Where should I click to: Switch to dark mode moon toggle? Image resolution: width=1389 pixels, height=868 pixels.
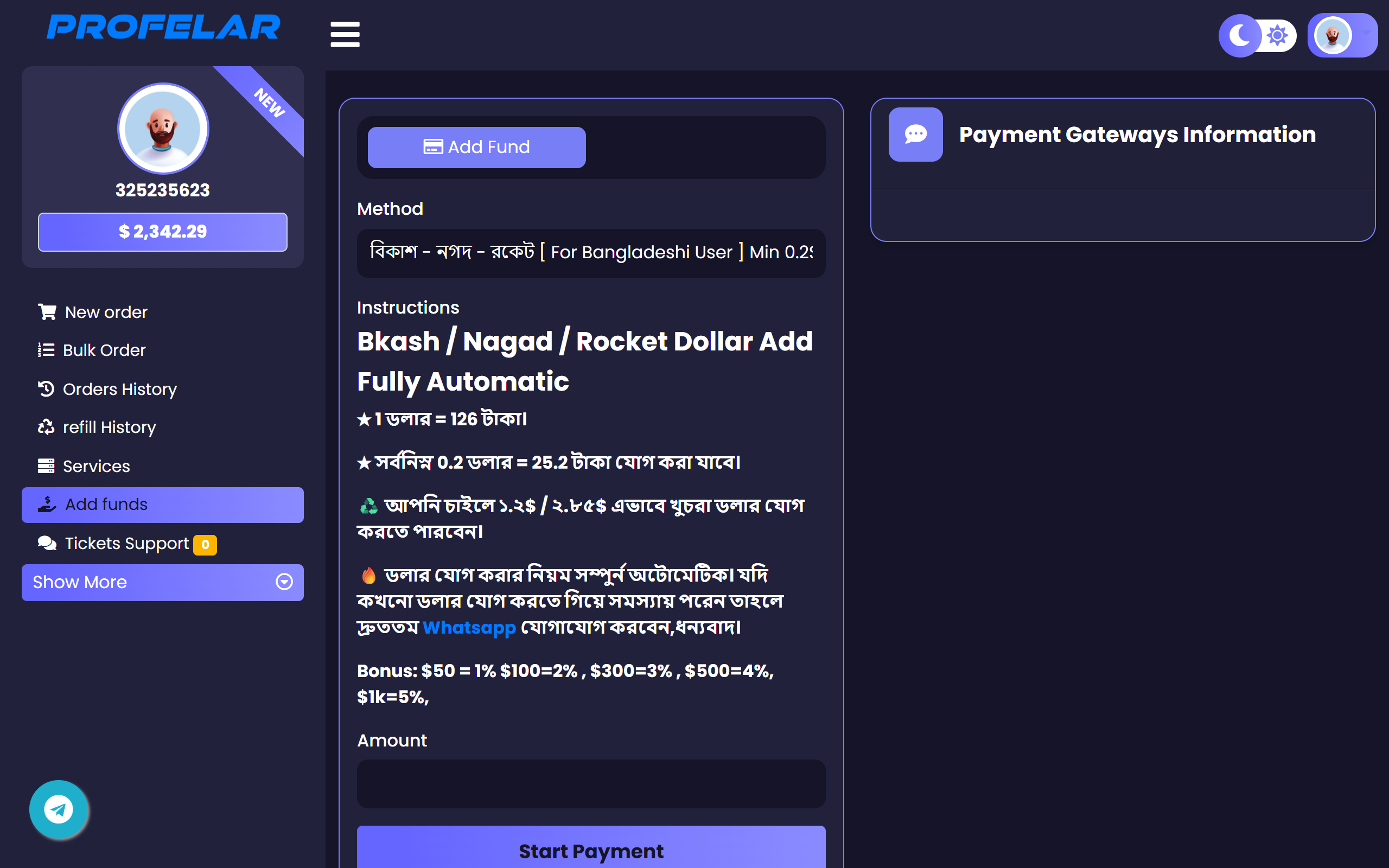(x=1240, y=36)
